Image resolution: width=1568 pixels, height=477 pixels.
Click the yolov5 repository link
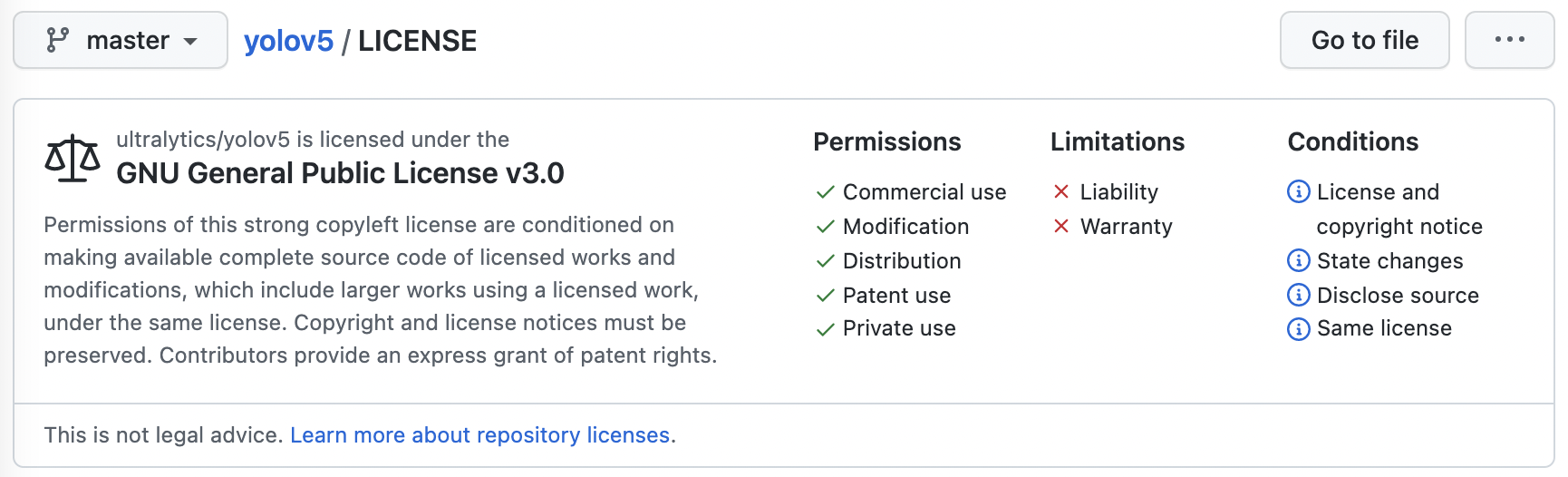(x=288, y=41)
